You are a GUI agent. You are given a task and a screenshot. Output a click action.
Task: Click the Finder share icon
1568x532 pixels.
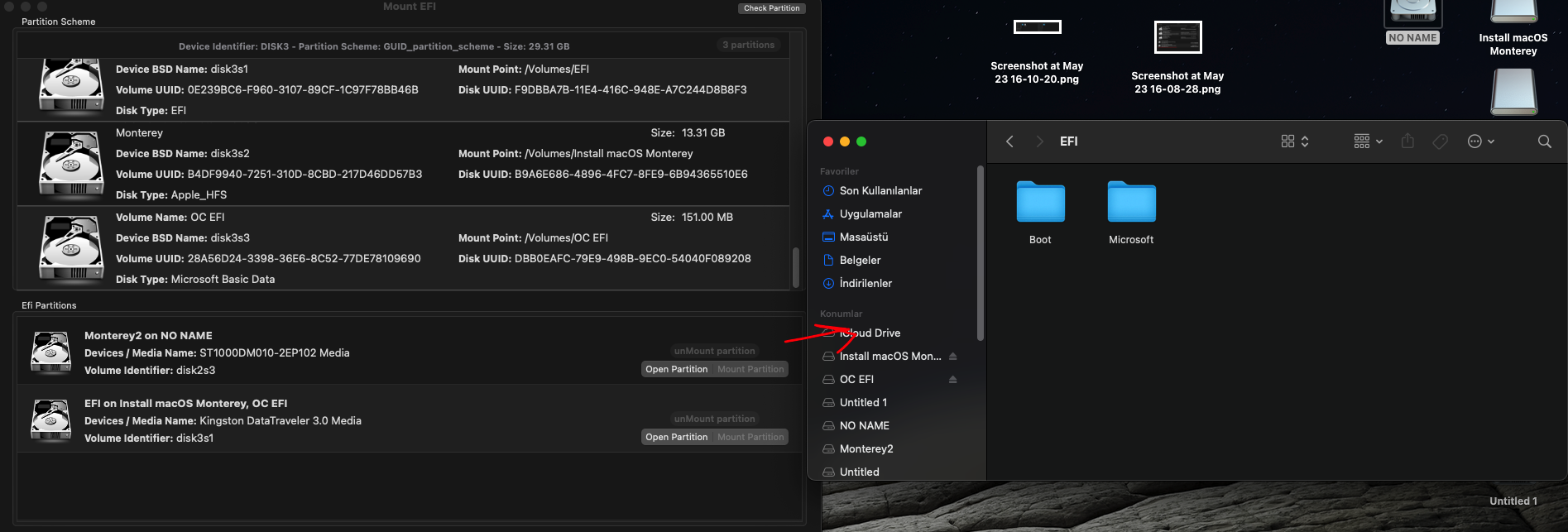point(1407,141)
